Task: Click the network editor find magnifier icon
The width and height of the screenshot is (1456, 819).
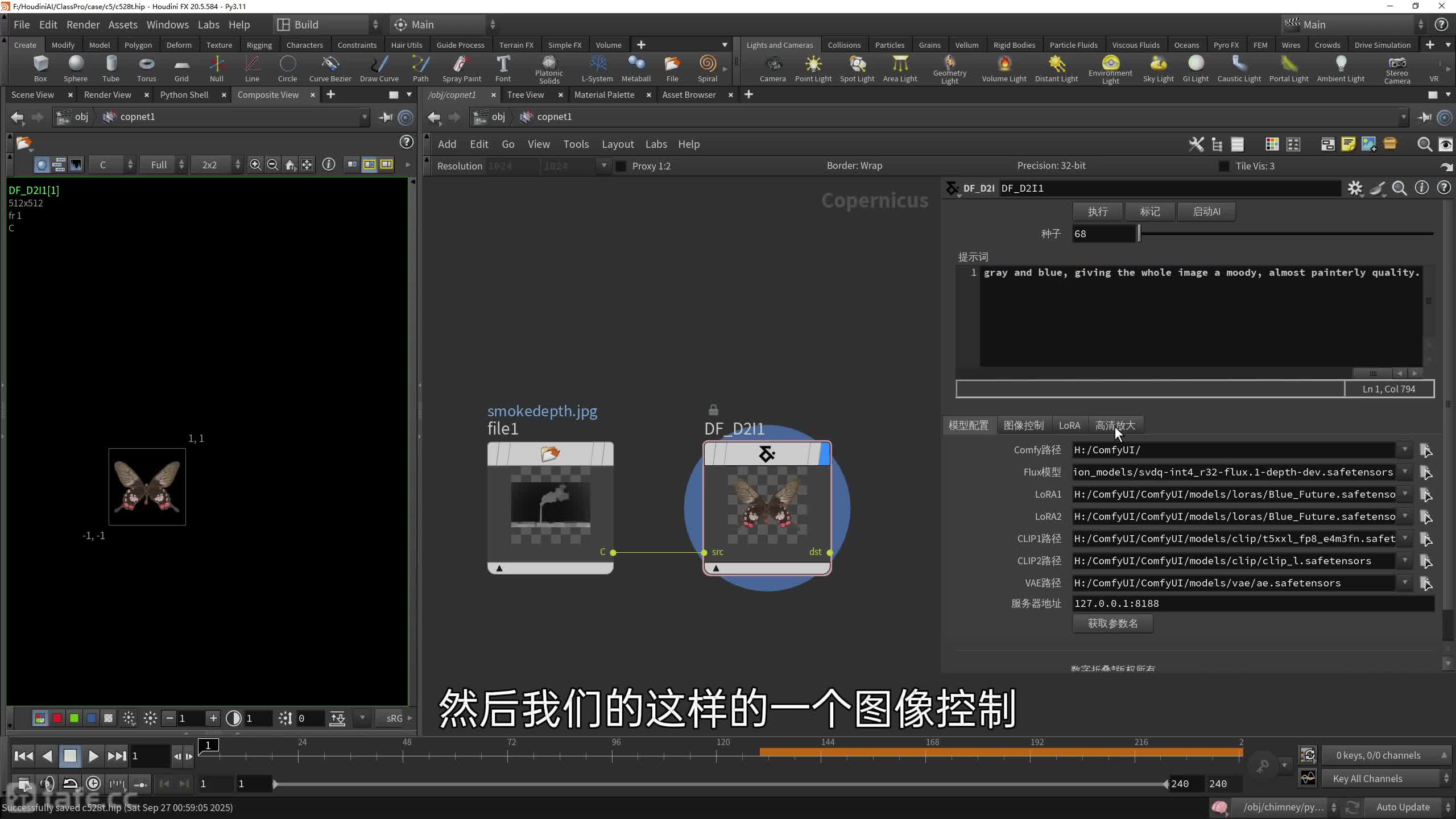Action: click(x=1424, y=144)
